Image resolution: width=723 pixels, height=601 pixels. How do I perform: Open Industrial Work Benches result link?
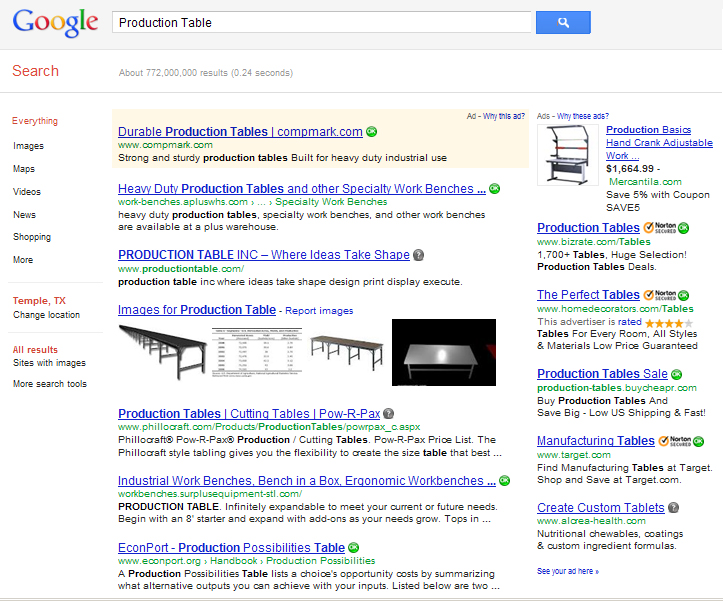(307, 481)
